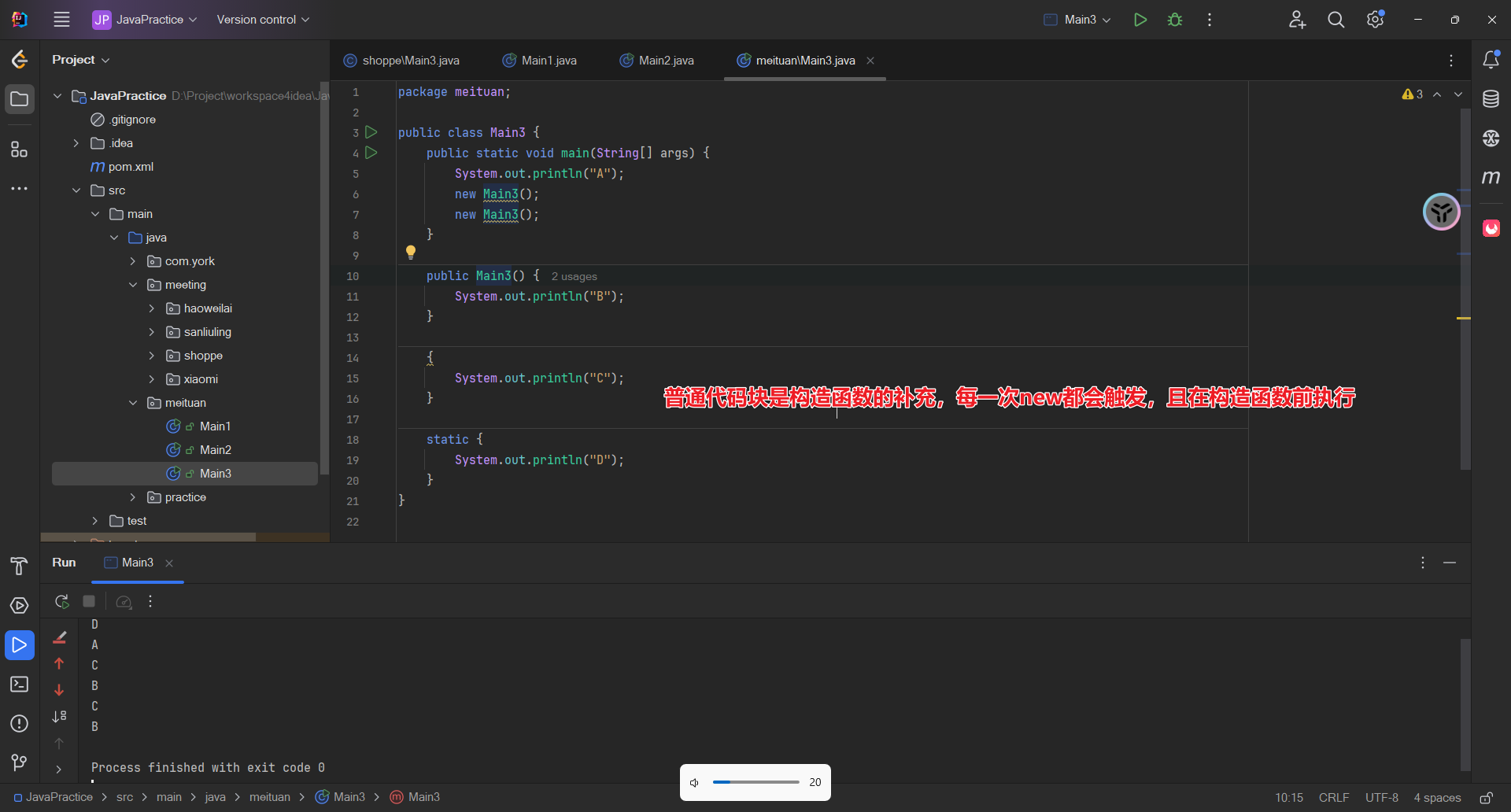The height and width of the screenshot is (812, 1511).
Task: Expand the com.york package
Action: click(133, 261)
